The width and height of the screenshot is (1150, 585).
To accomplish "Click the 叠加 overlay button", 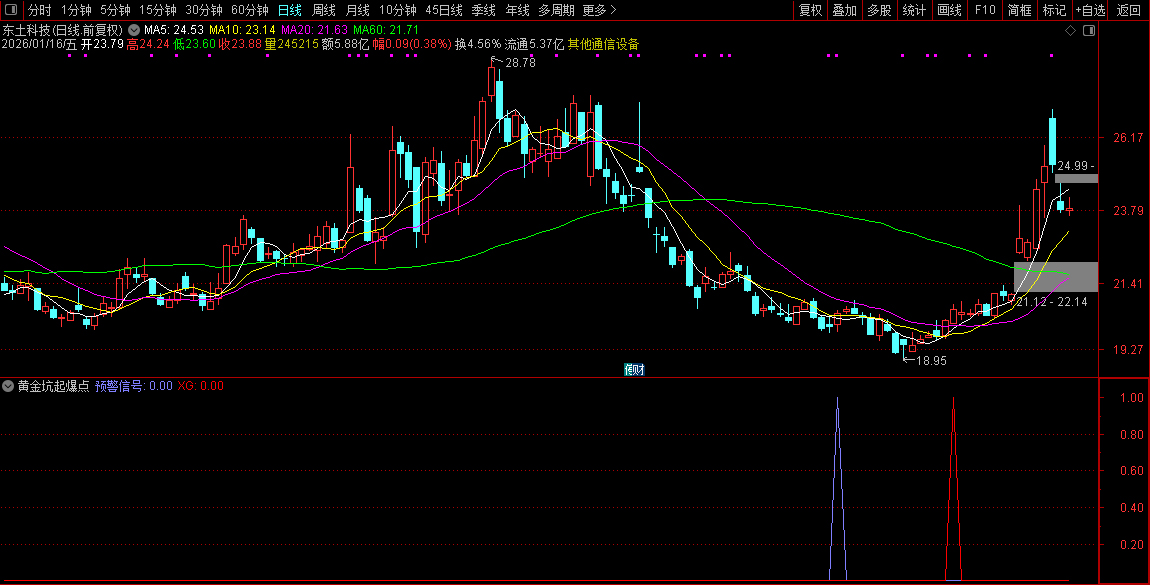I will click(844, 10).
